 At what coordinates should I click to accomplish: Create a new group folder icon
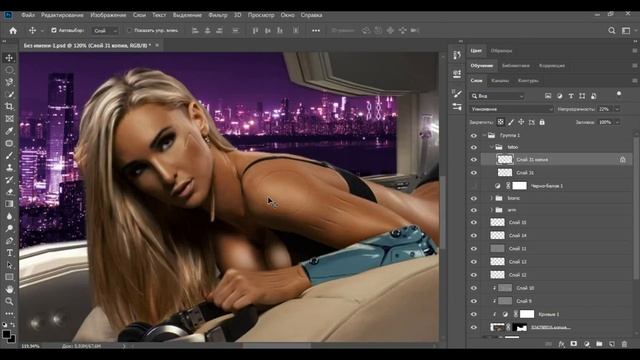(599, 344)
